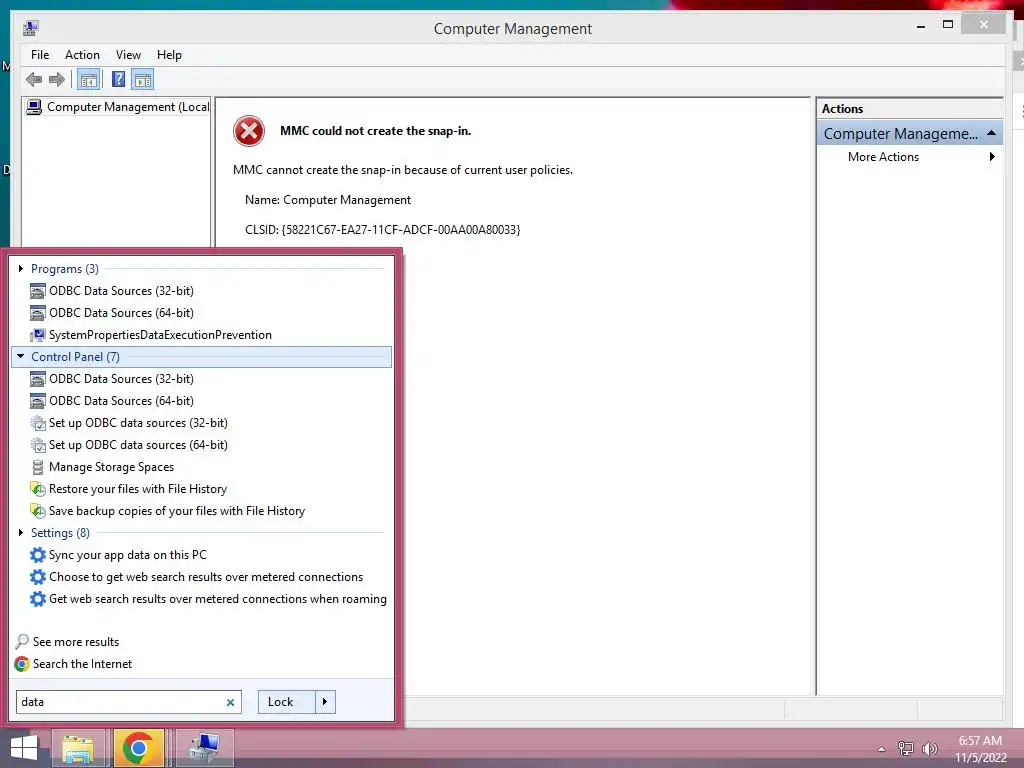Open ODBC Data Sources (32-bit) under Programs
The image size is (1024, 768).
coord(121,291)
